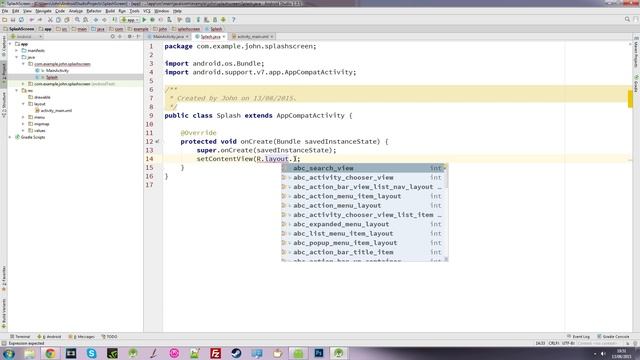
Task: Open the Refactor menu
Action: [93, 11]
